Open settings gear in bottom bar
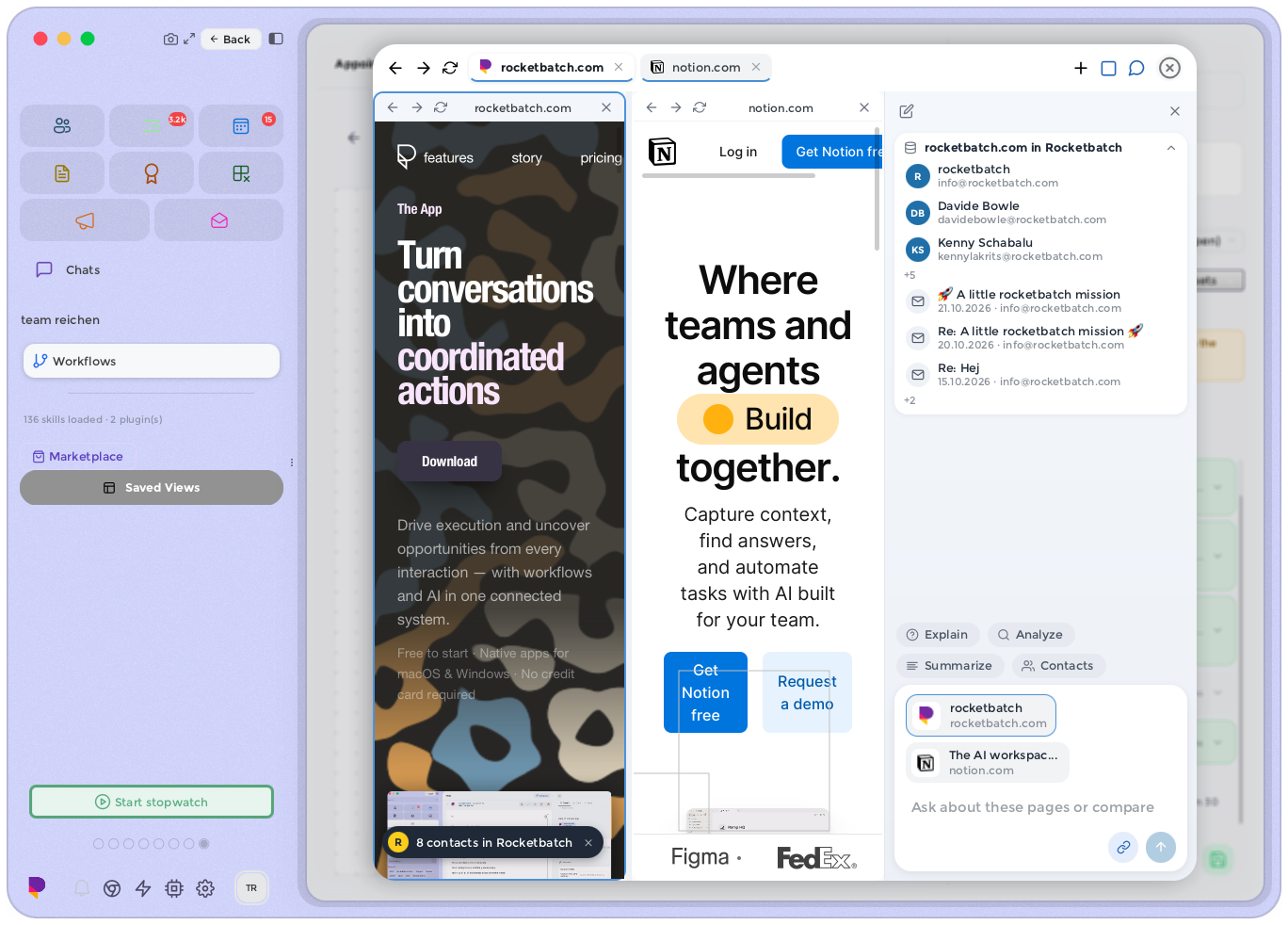The width and height of the screenshot is (1288, 925). point(205,888)
